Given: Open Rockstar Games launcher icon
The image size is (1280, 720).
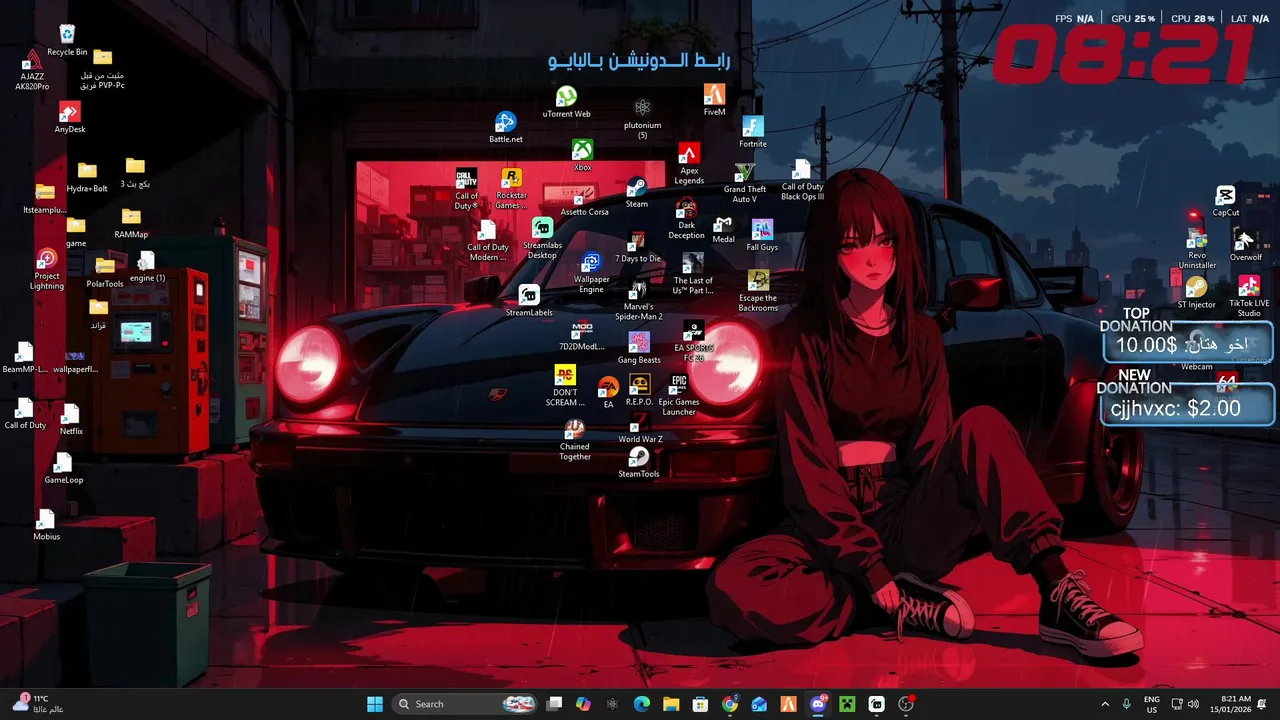Looking at the screenshot, I should tap(511, 189).
